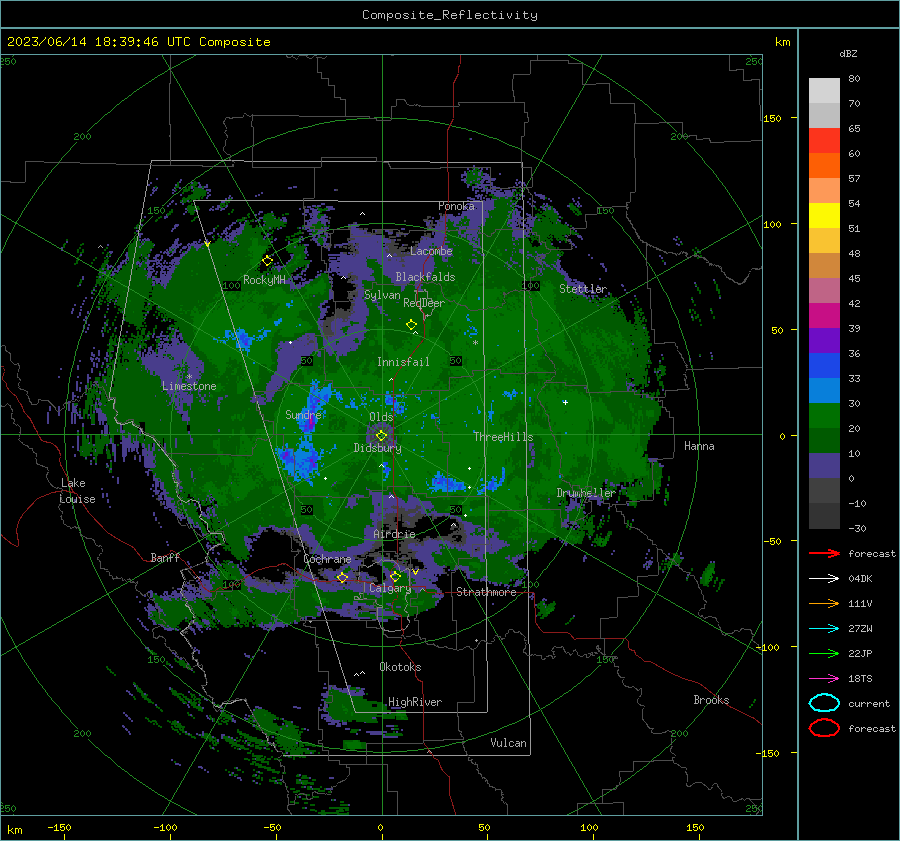Click the RedDeer label

point(424,303)
